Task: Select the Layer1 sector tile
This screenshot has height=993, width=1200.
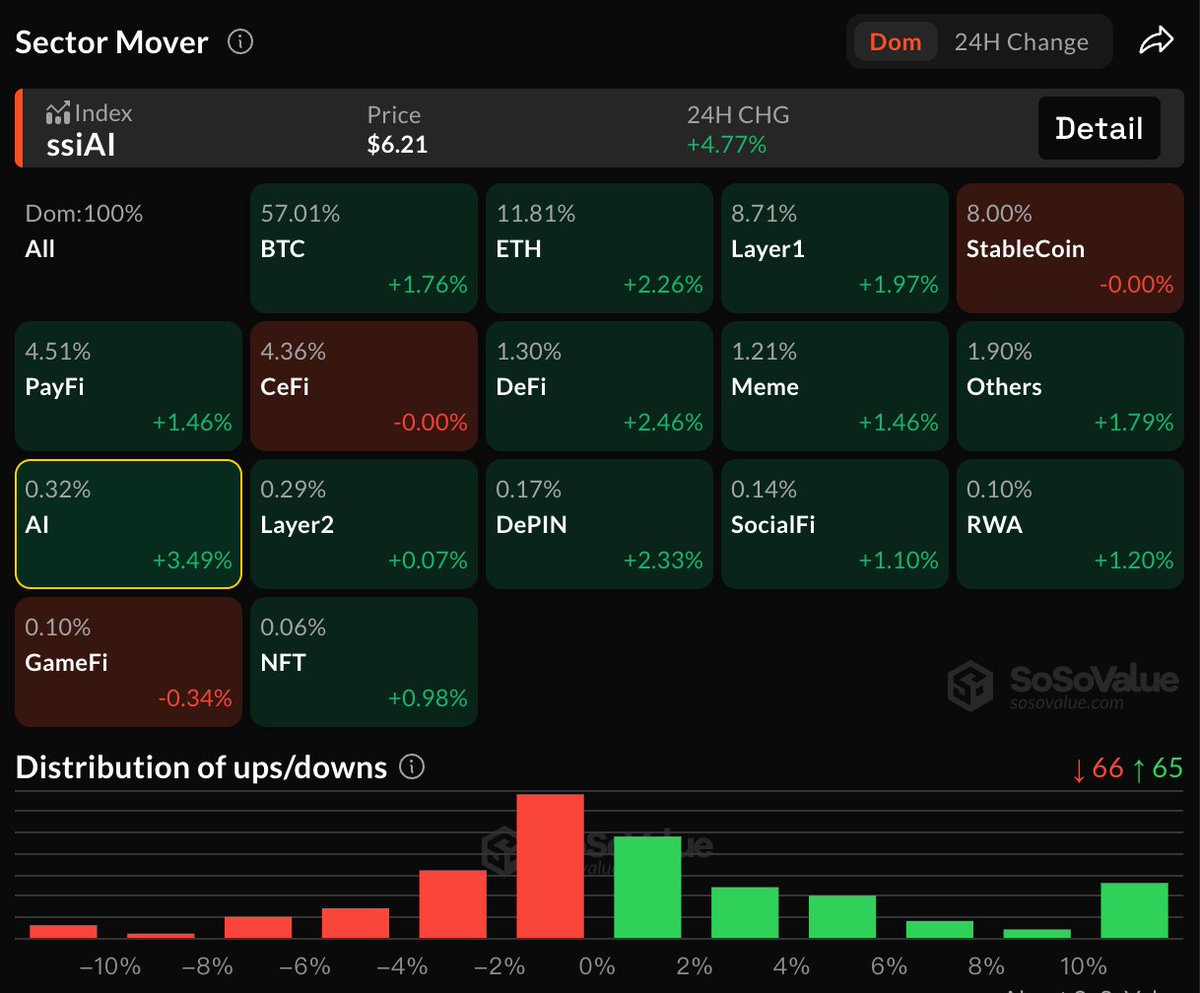Action: point(835,247)
